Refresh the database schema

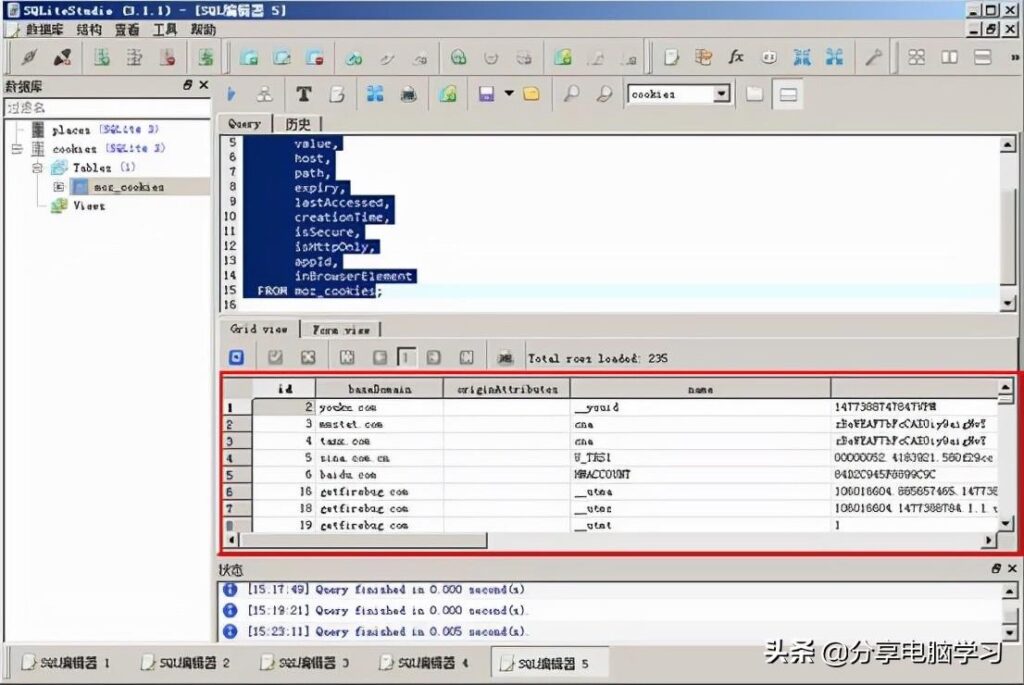coord(206,57)
